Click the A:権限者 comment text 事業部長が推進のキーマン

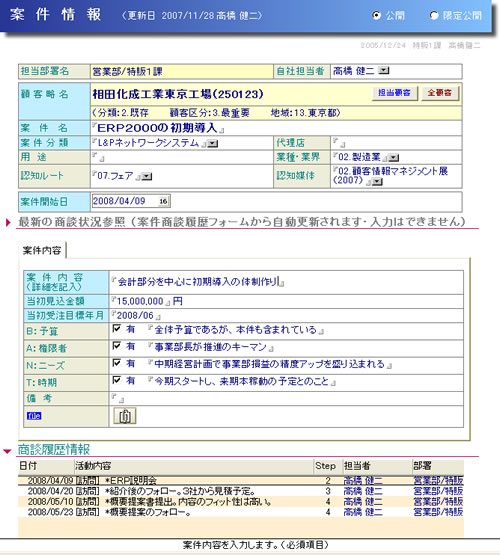(x=211, y=347)
